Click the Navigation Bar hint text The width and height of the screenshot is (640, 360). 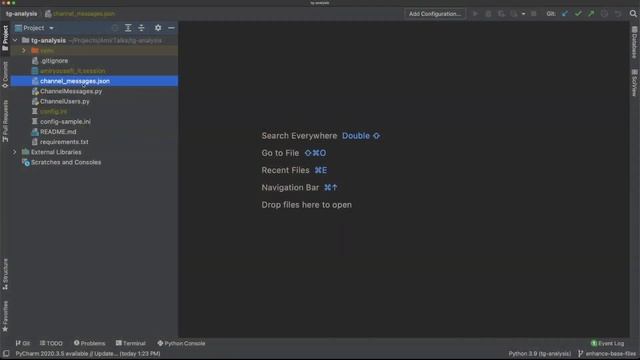[290, 187]
